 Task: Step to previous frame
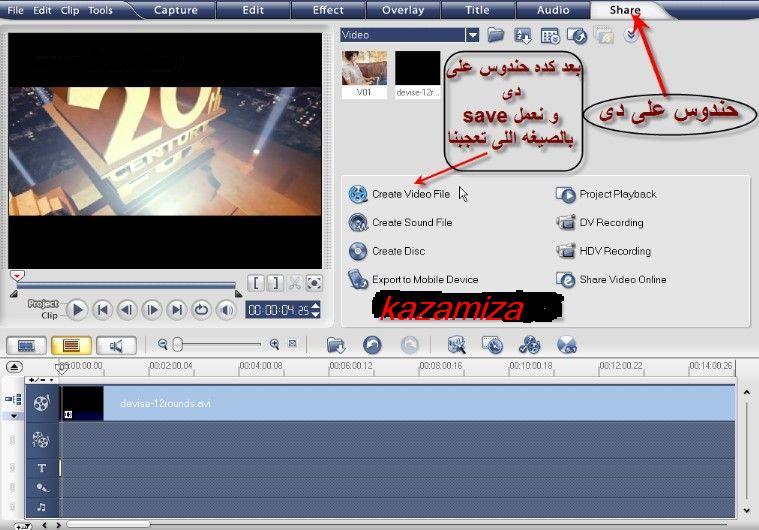click(127, 310)
